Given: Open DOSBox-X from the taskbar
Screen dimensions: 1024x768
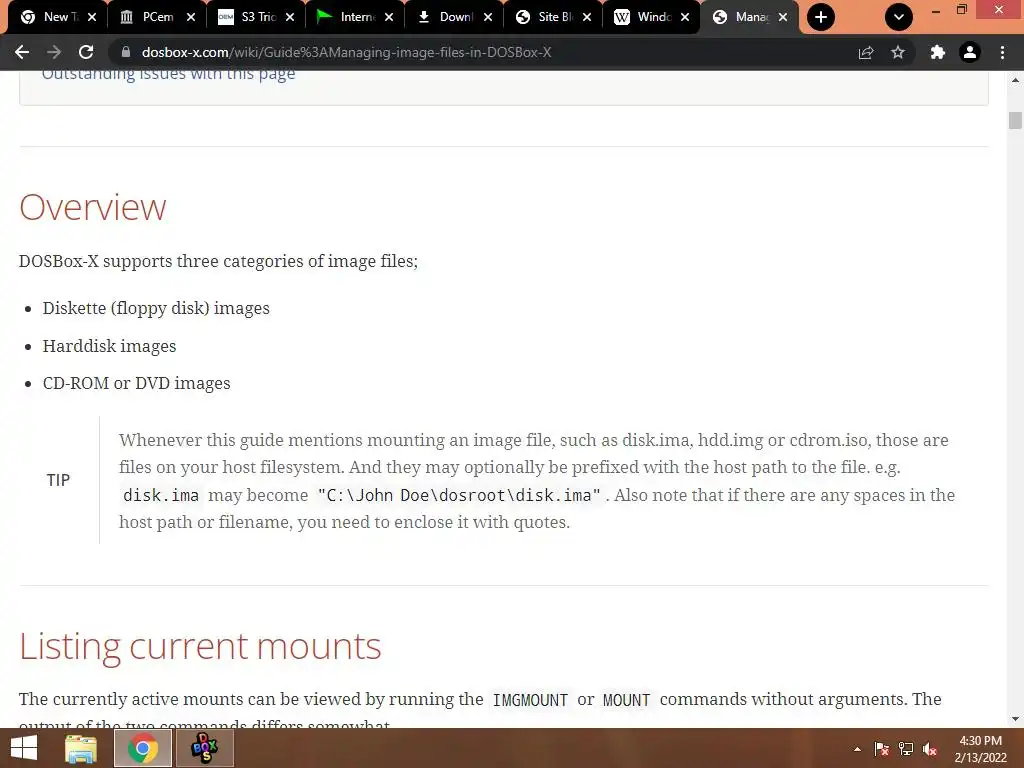Looking at the screenshot, I should click(x=204, y=748).
